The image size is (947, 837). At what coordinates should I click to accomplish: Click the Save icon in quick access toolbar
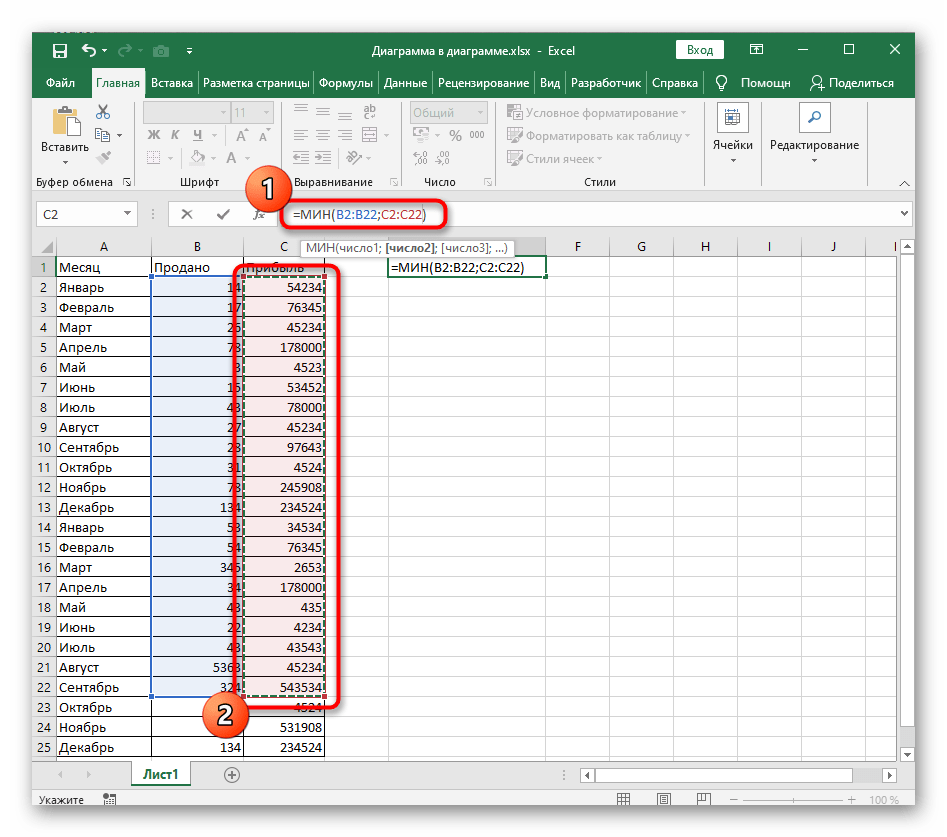(x=60, y=51)
